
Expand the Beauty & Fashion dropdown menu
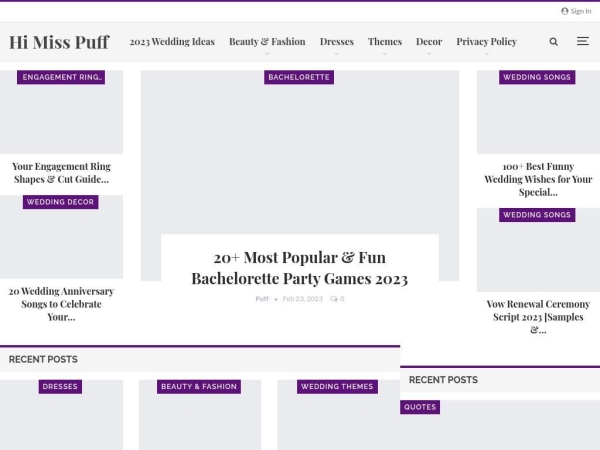(x=267, y=42)
